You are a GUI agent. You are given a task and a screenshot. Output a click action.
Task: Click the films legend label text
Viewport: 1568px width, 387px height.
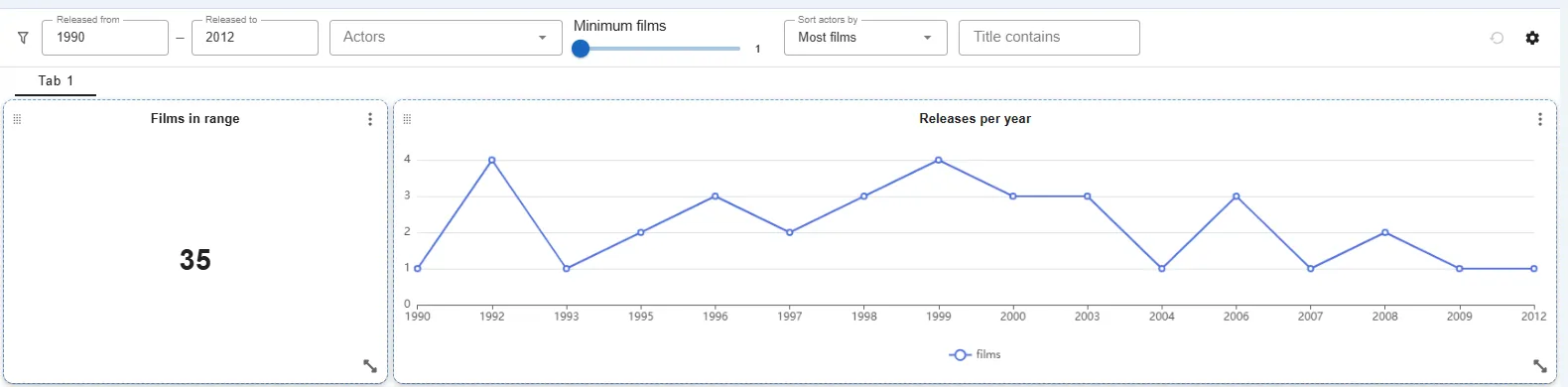click(x=988, y=354)
